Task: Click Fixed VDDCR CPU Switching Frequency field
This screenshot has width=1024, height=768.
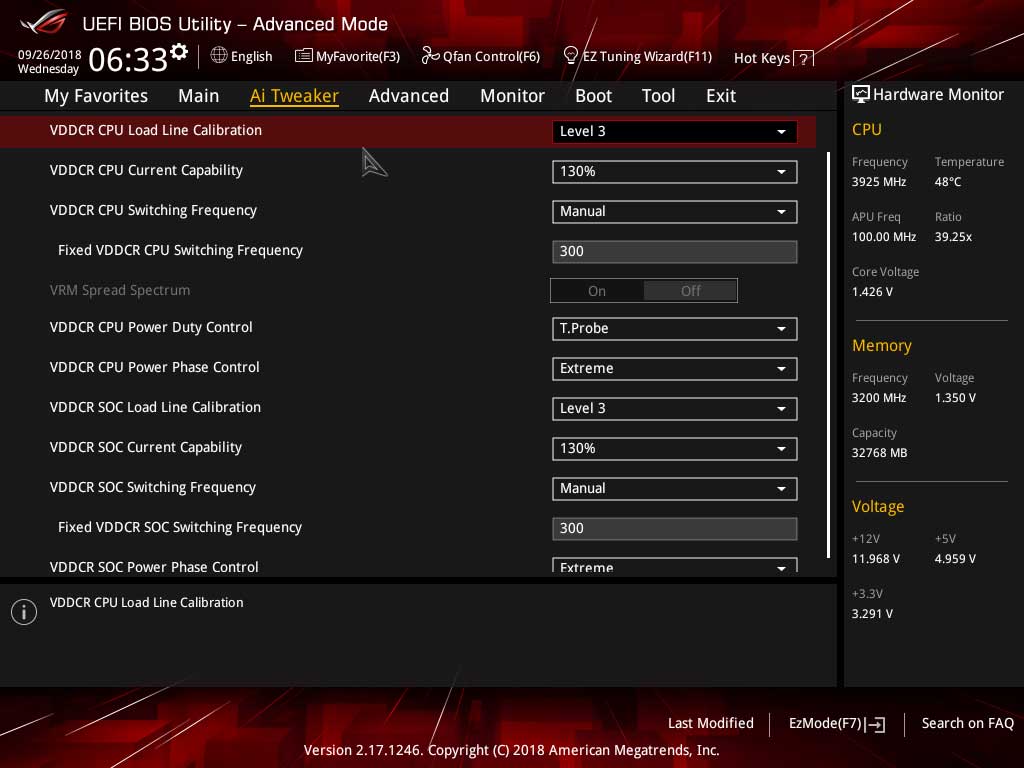Action: click(x=675, y=252)
